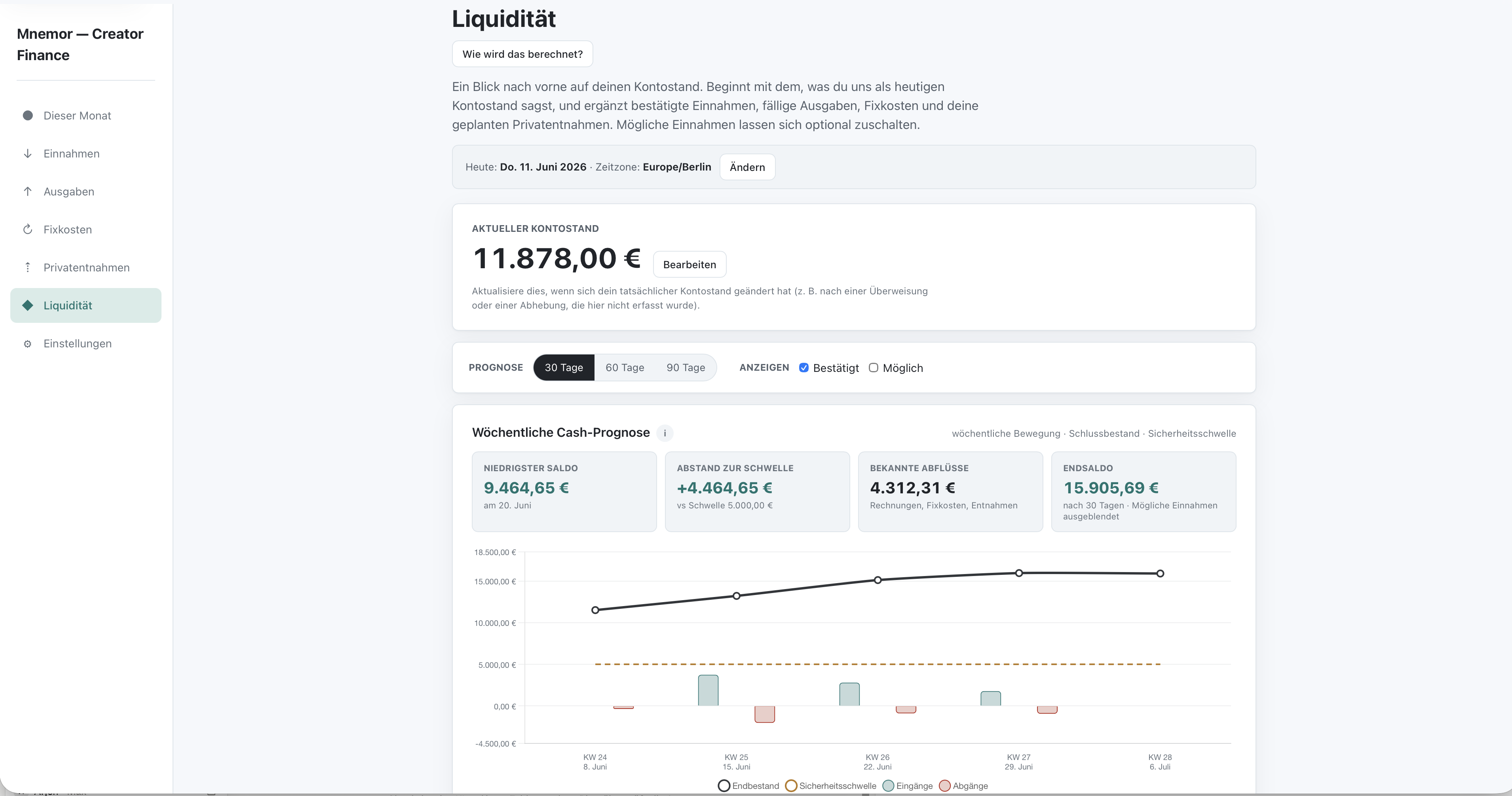Image resolution: width=1512 pixels, height=796 pixels.
Task: Select the 90 Tage forecast range
Action: tap(686, 367)
